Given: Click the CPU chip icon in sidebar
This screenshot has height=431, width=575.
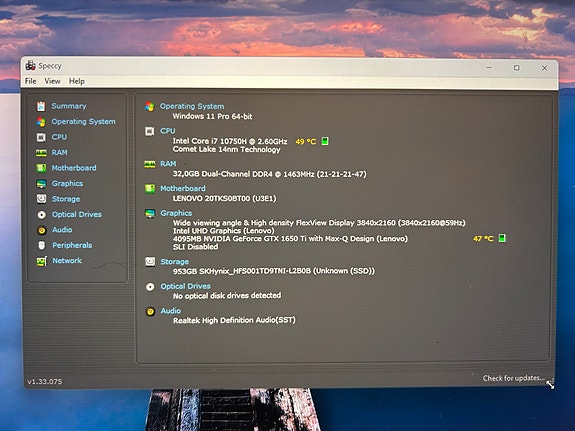Looking at the screenshot, I should tap(41, 137).
